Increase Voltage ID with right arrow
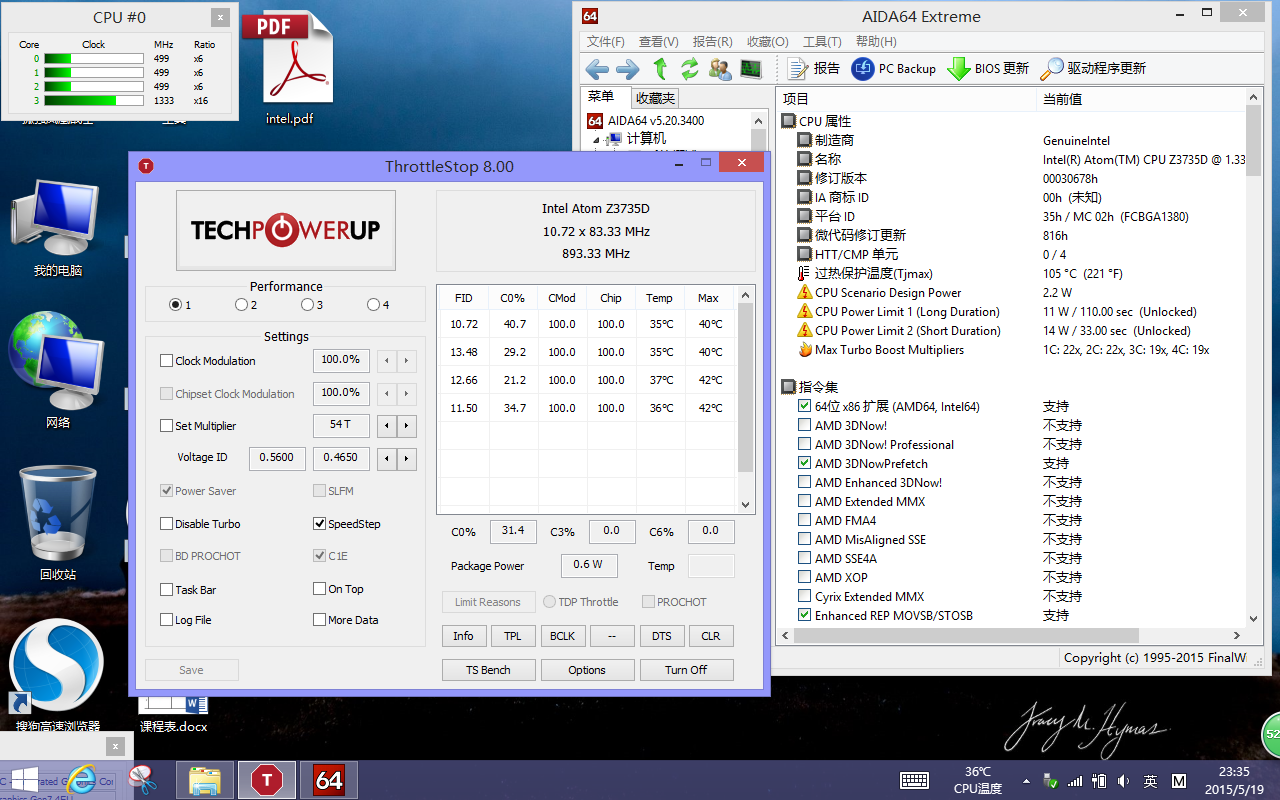The width and height of the screenshot is (1280, 800). 406,459
